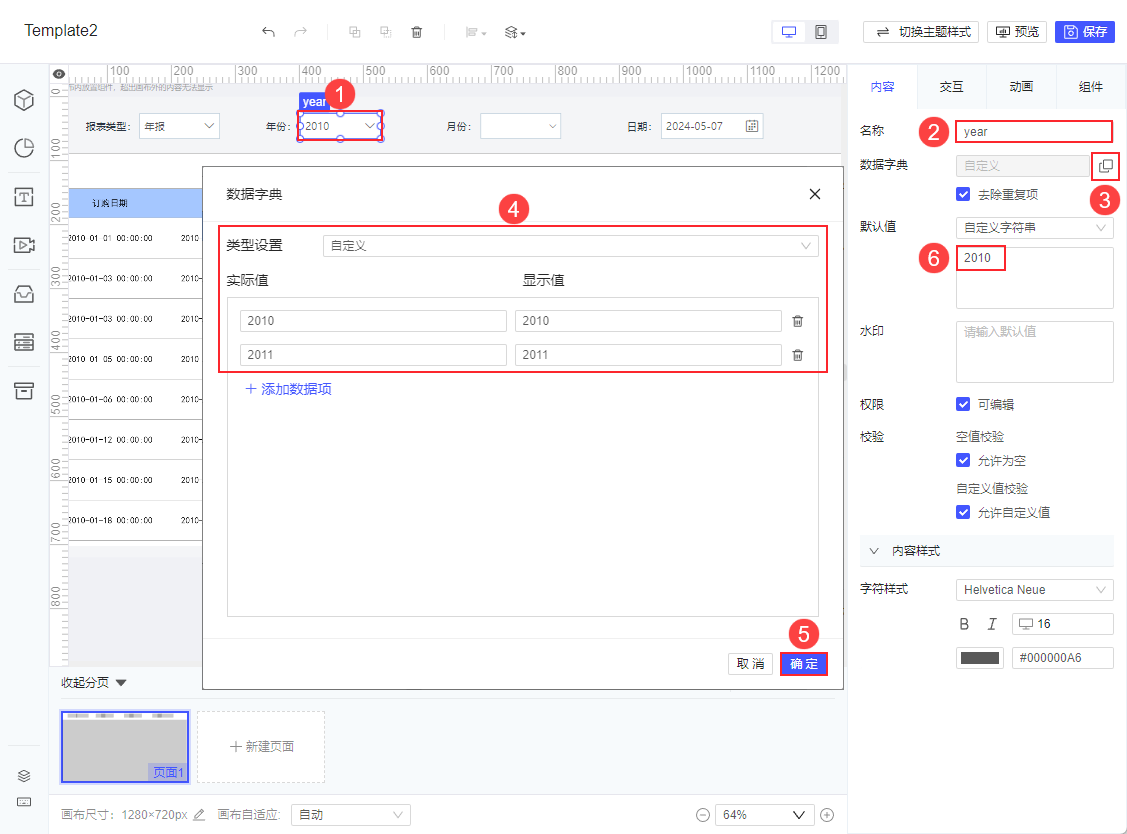Toggle italic text formatting
This screenshot has width=1127, height=834.
tap(992, 624)
